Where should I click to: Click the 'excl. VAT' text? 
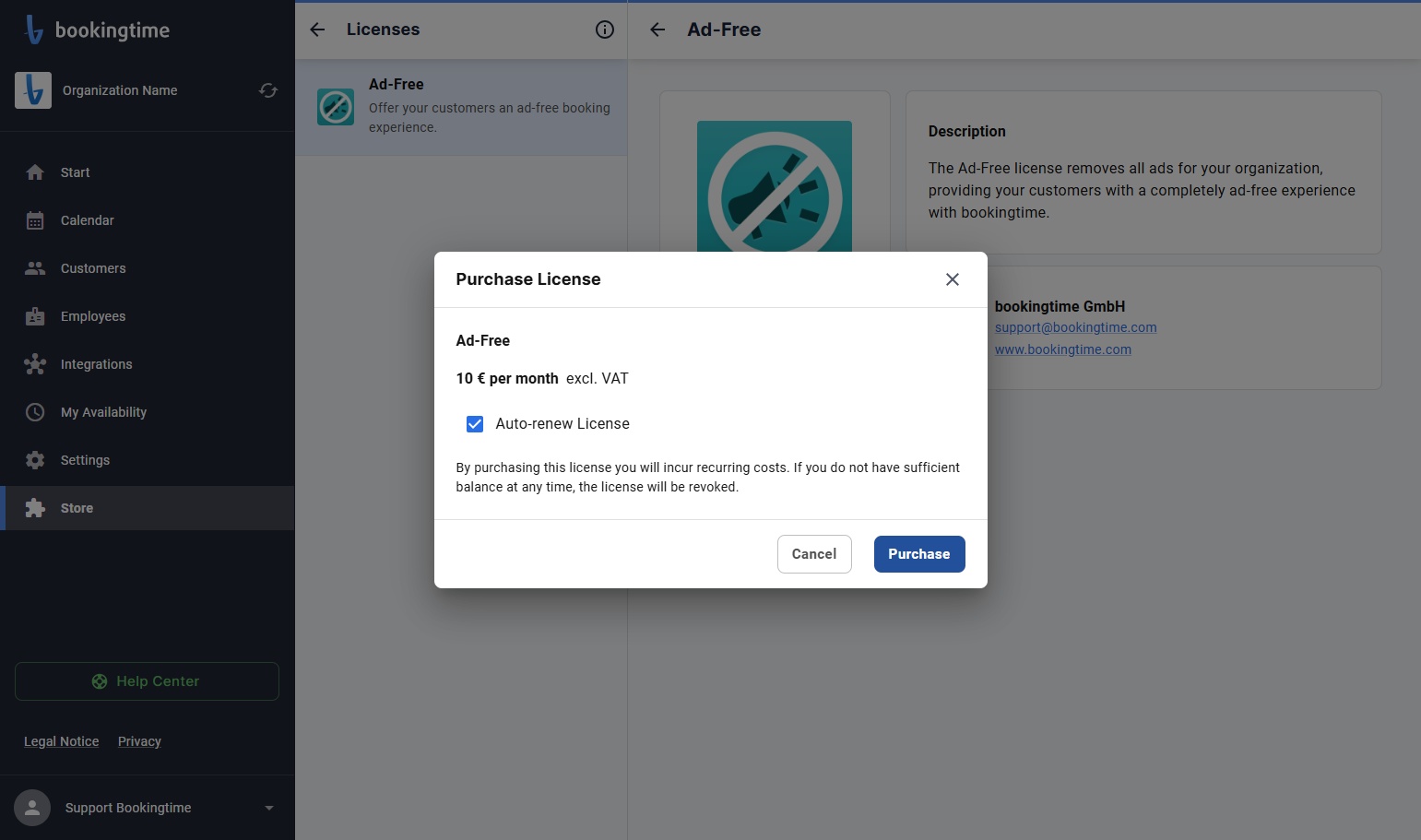(598, 379)
